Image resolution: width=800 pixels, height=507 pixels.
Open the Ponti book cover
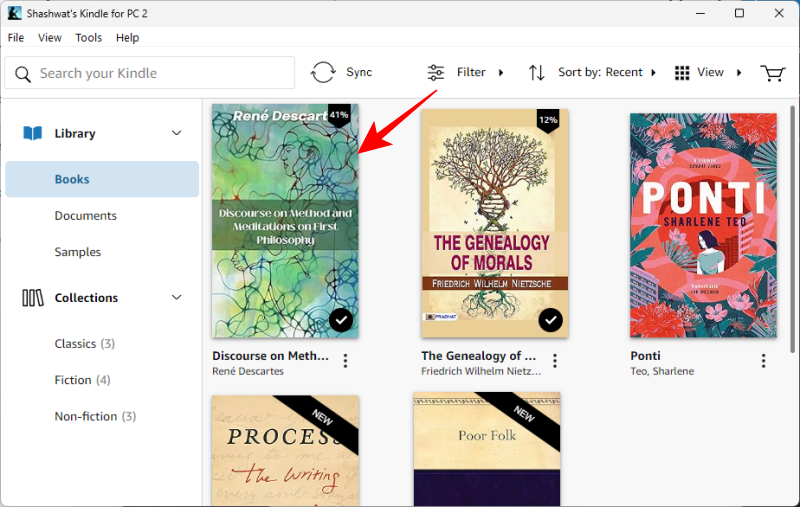tap(703, 225)
